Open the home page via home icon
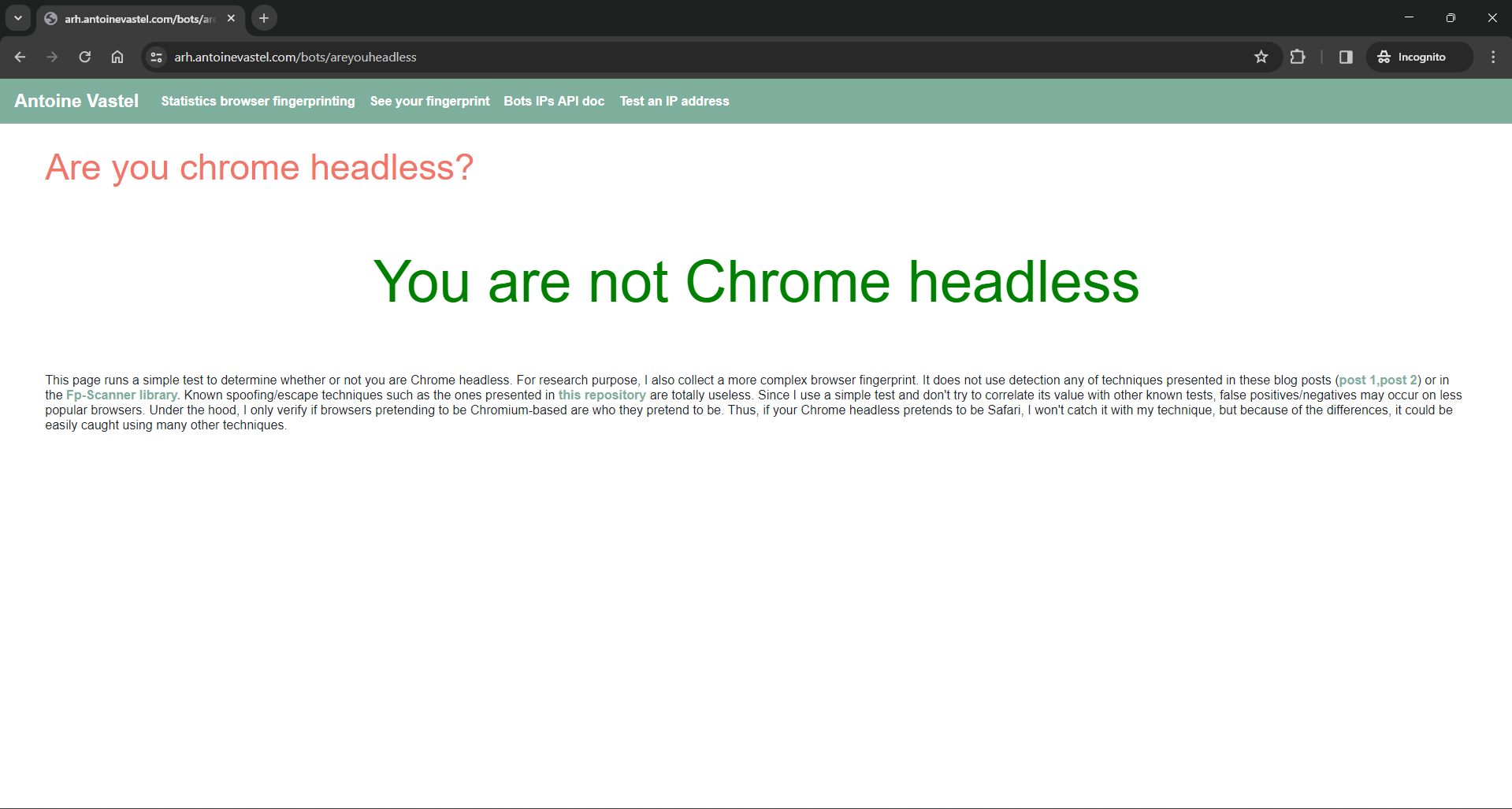This screenshot has width=1512, height=809. 117,57
